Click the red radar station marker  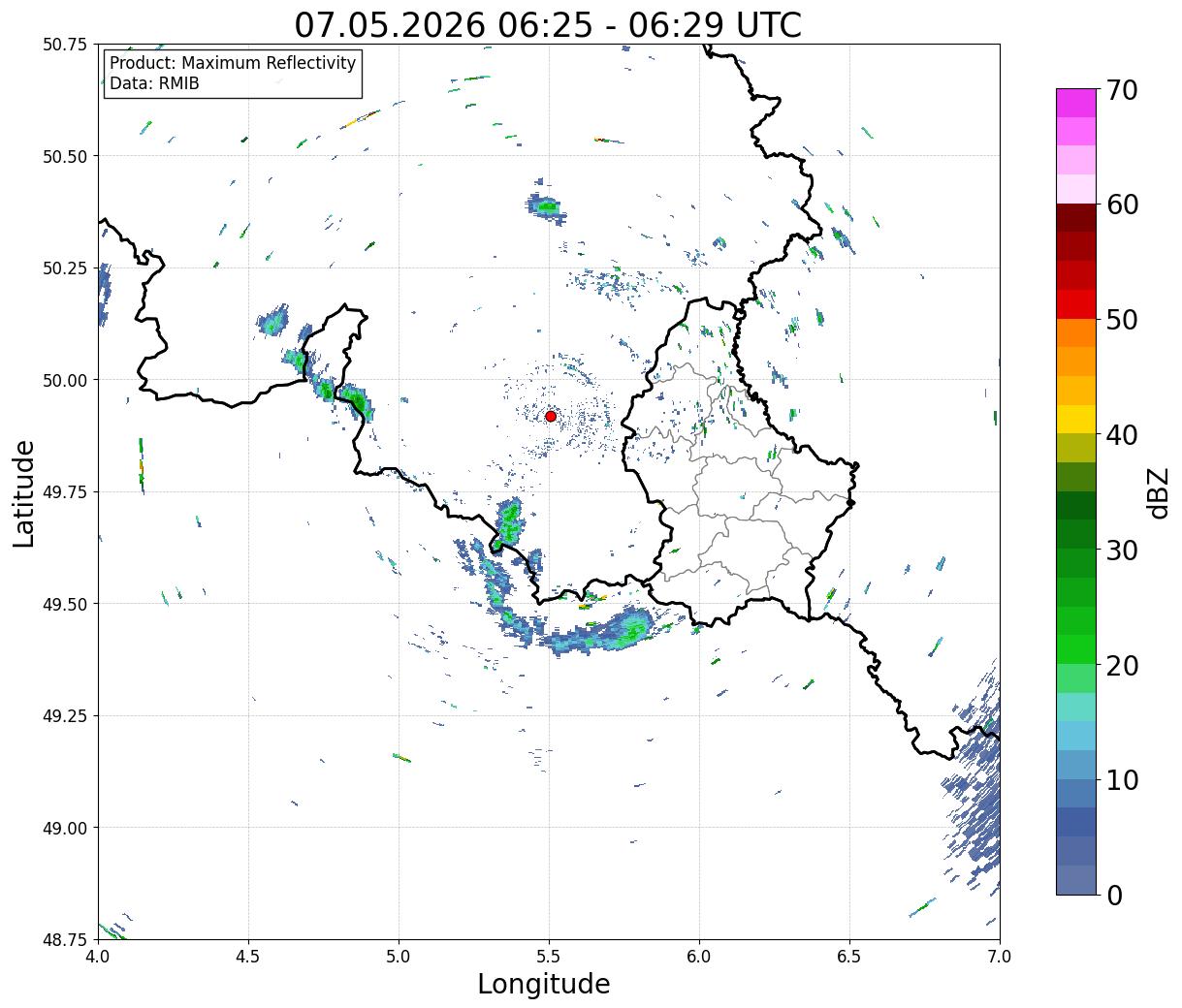pyautogui.click(x=551, y=416)
